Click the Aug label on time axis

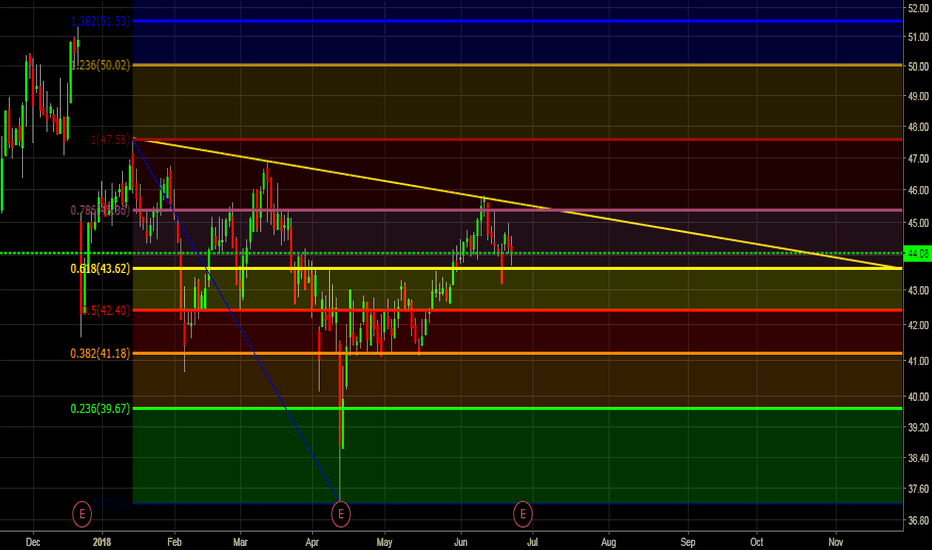click(x=609, y=542)
